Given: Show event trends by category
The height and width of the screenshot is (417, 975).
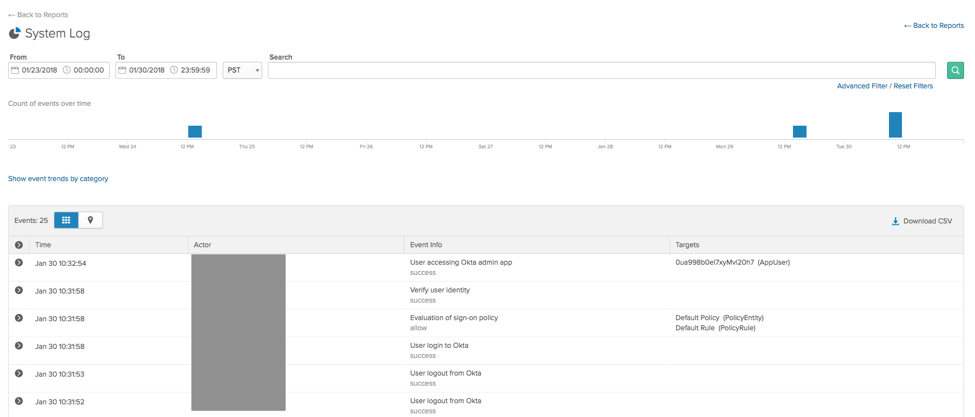Looking at the screenshot, I should pyautogui.click(x=58, y=179).
